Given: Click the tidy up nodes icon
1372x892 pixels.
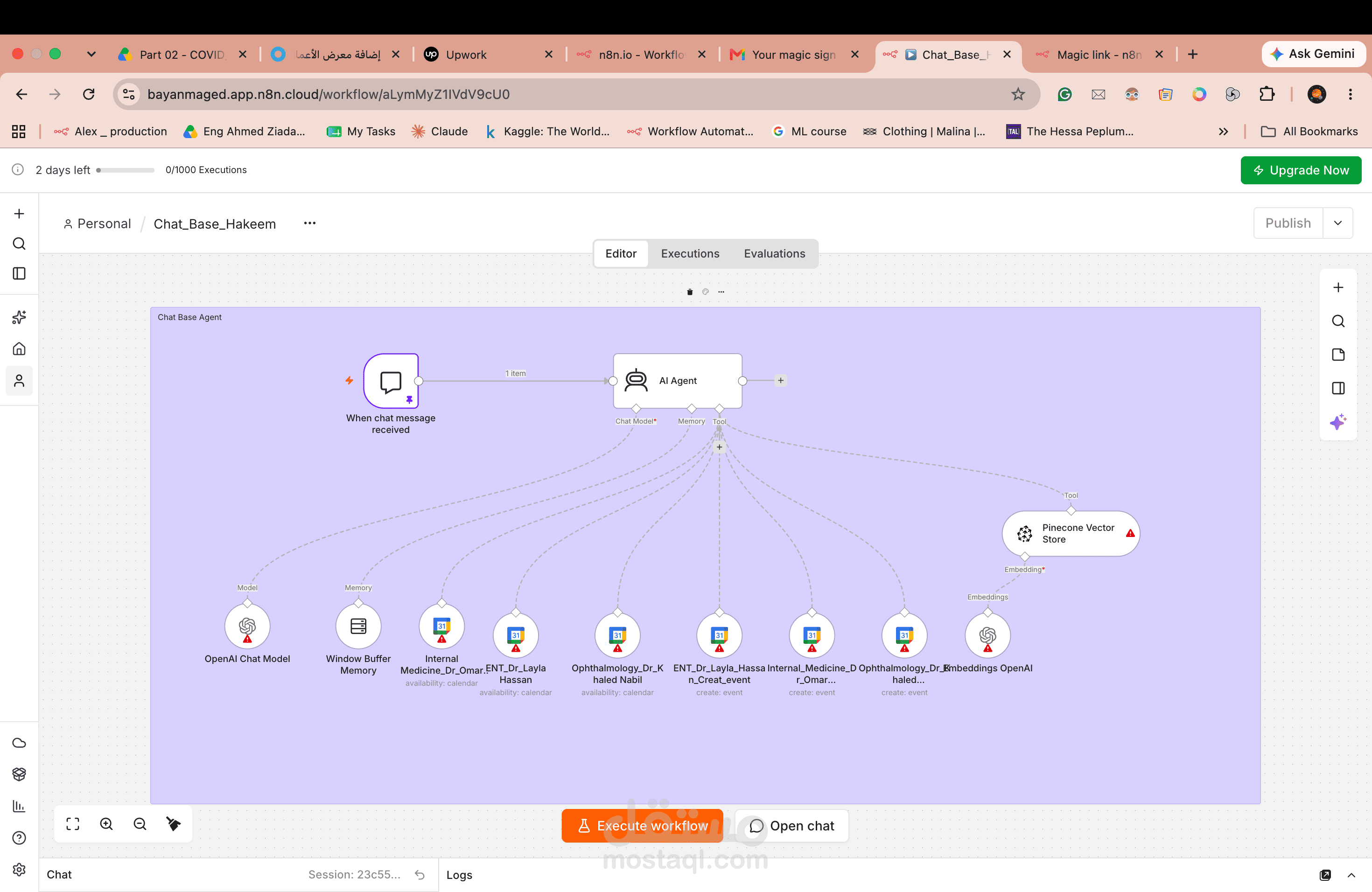Looking at the screenshot, I should point(174,824).
